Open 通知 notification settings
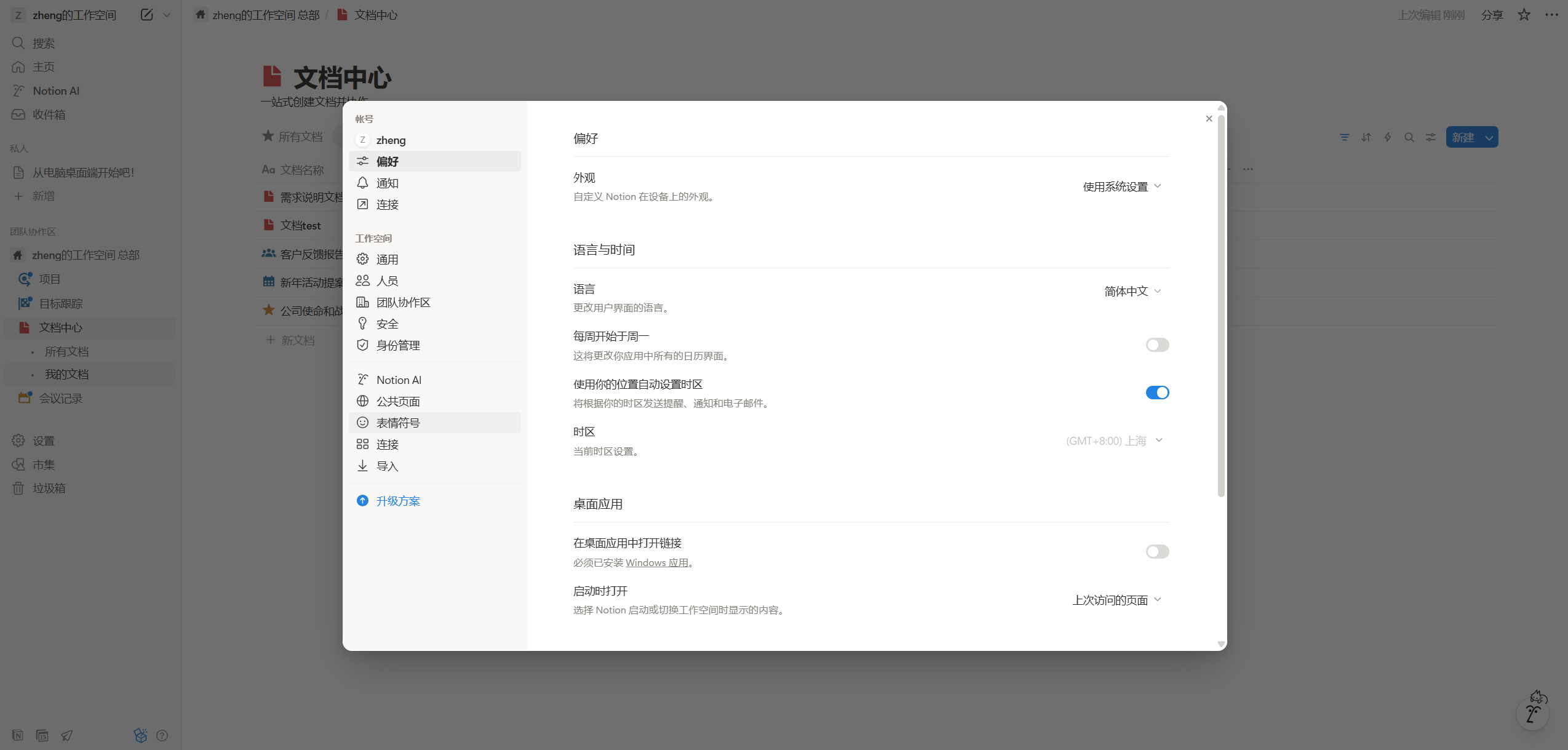The height and width of the screenshot is (750, 1568). [387, 183]
